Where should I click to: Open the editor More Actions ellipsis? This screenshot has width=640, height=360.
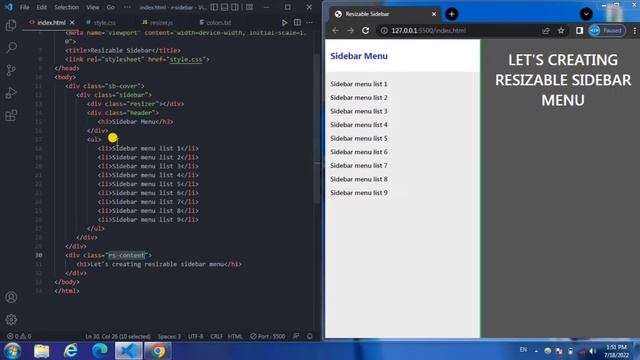[x=309, y=22]
